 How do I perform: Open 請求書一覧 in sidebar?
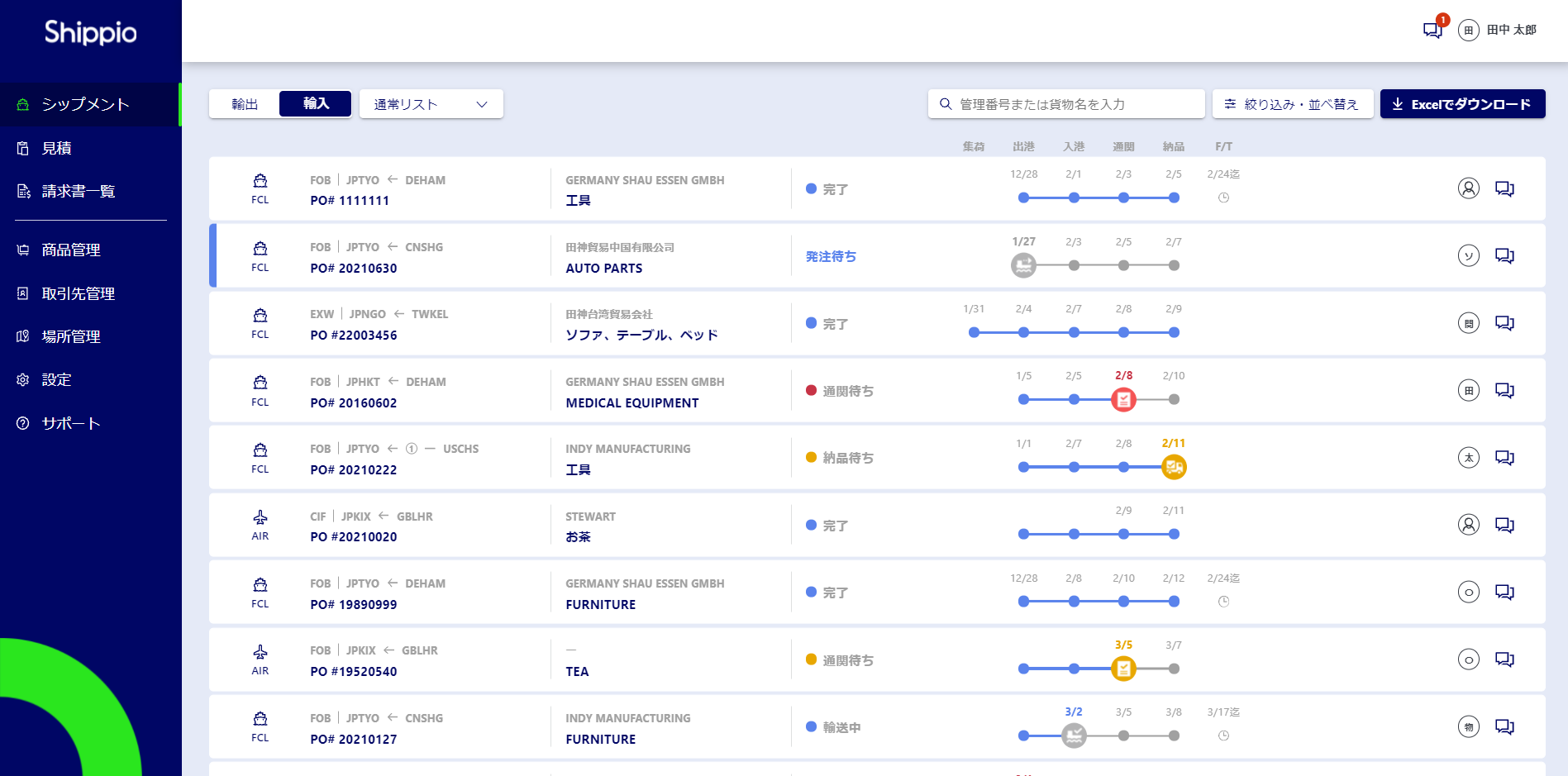click(78, 192)
